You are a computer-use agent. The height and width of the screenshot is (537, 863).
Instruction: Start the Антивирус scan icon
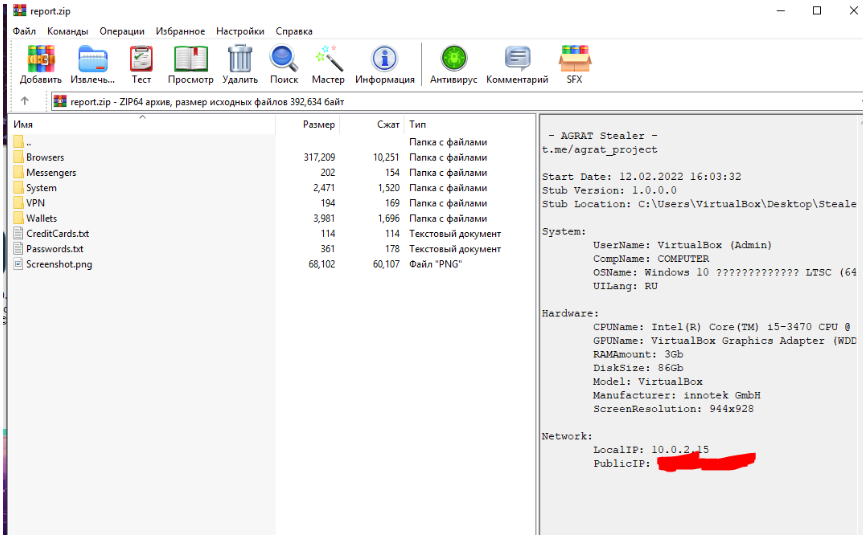pyautogui.click(x=454, y=59)
